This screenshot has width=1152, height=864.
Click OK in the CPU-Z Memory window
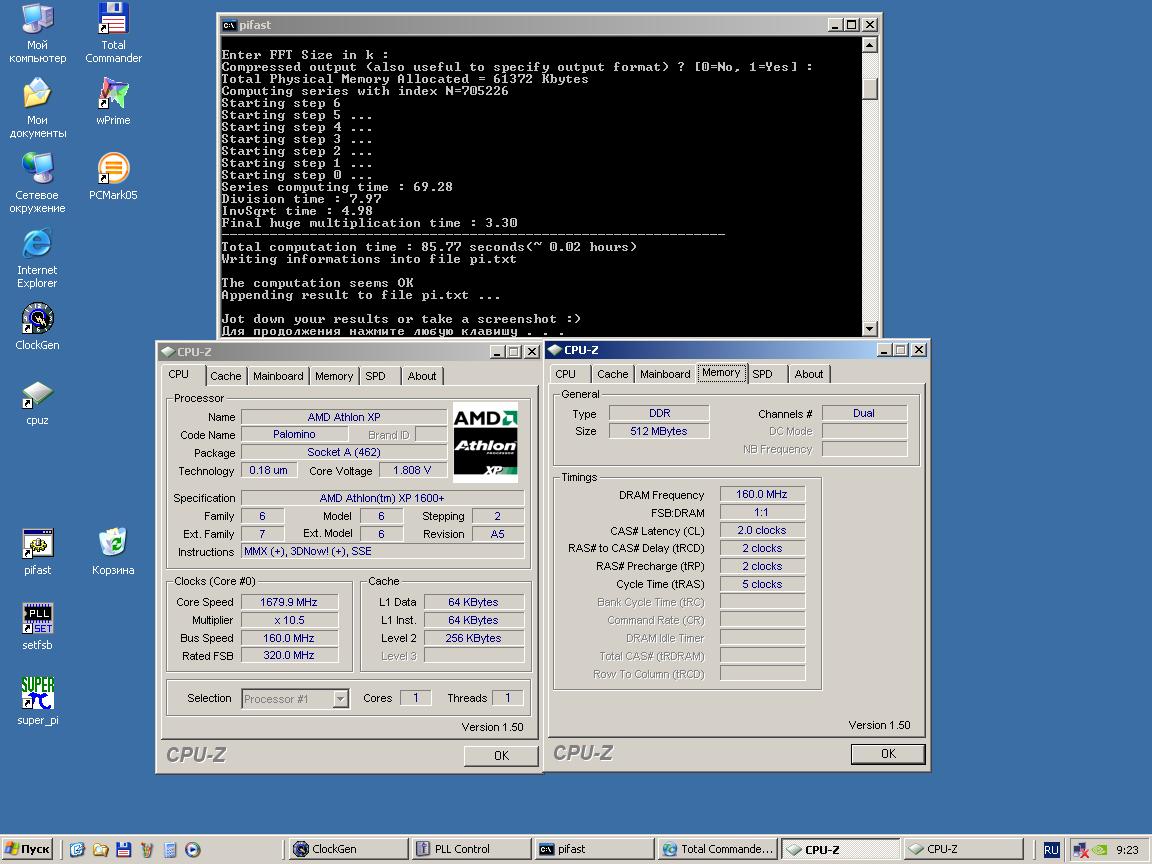click(x=888, y=754)
